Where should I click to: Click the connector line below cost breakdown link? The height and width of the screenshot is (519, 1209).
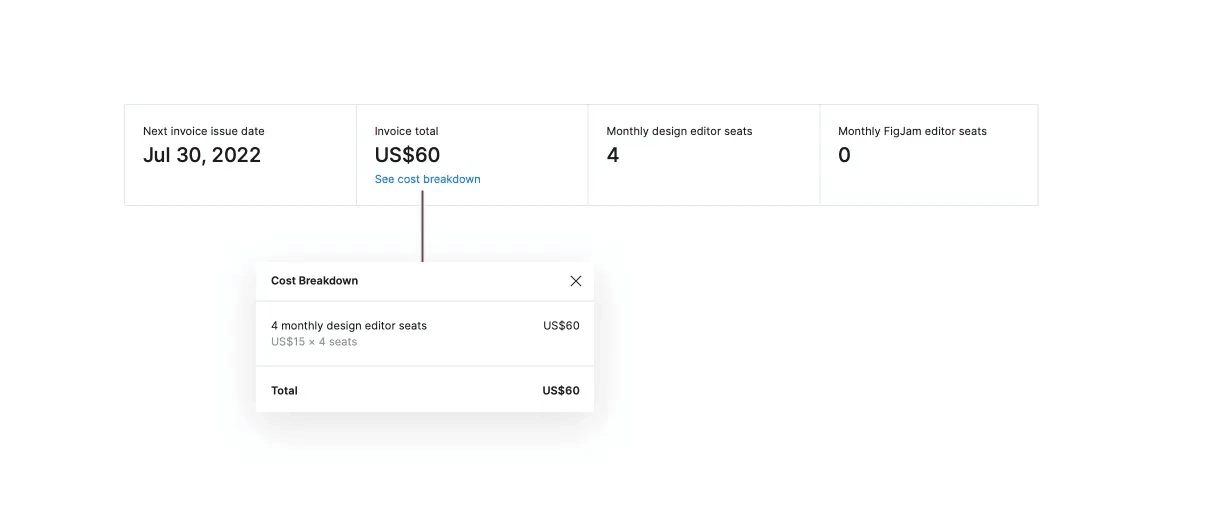click(422, 226)
